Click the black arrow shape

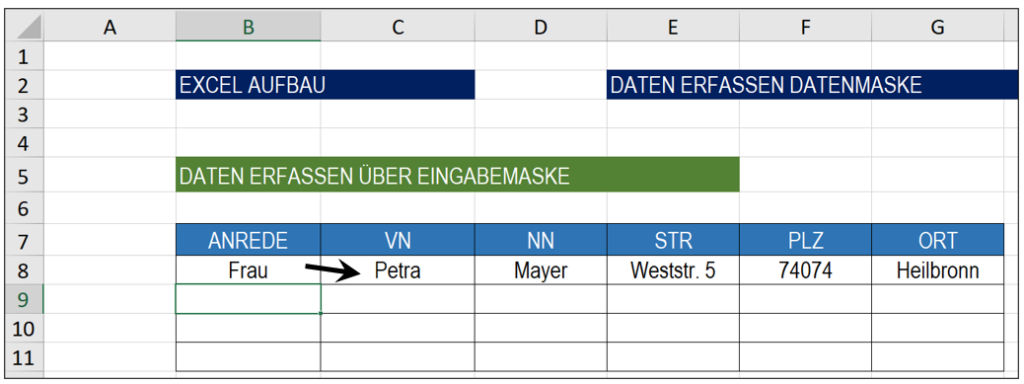pos(333,270)
